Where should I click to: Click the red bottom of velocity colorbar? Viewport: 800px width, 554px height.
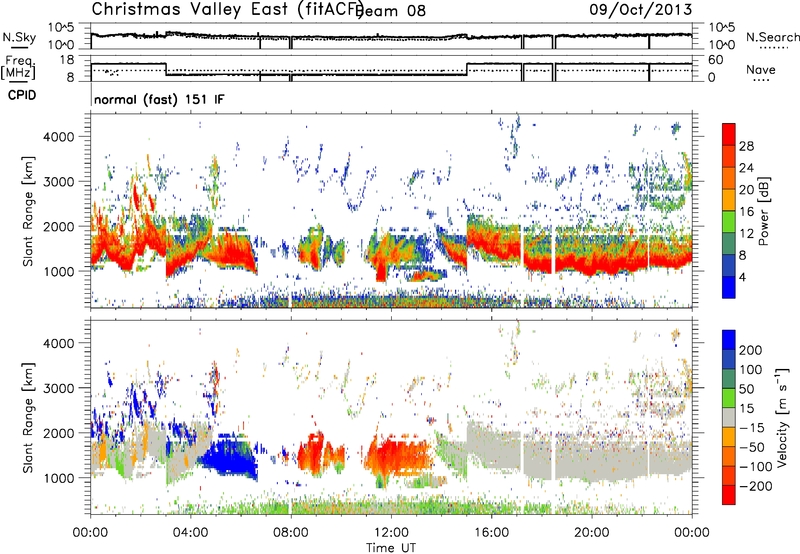click(729, 495)
